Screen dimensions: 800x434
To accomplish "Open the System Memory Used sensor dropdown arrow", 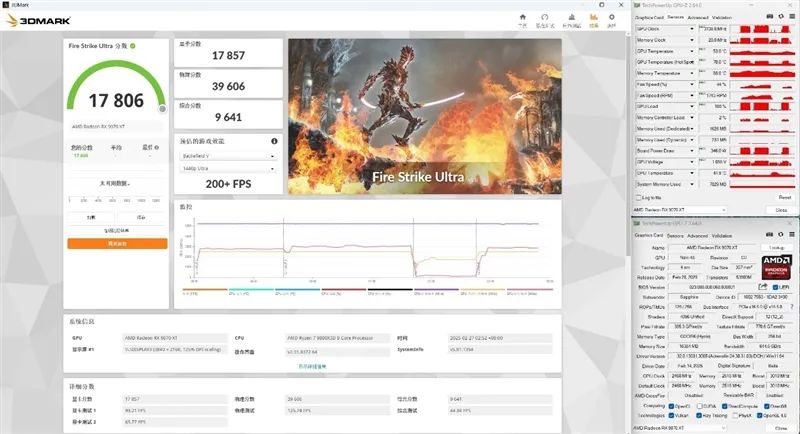I will pyautogui.click(x=692, y=184).
